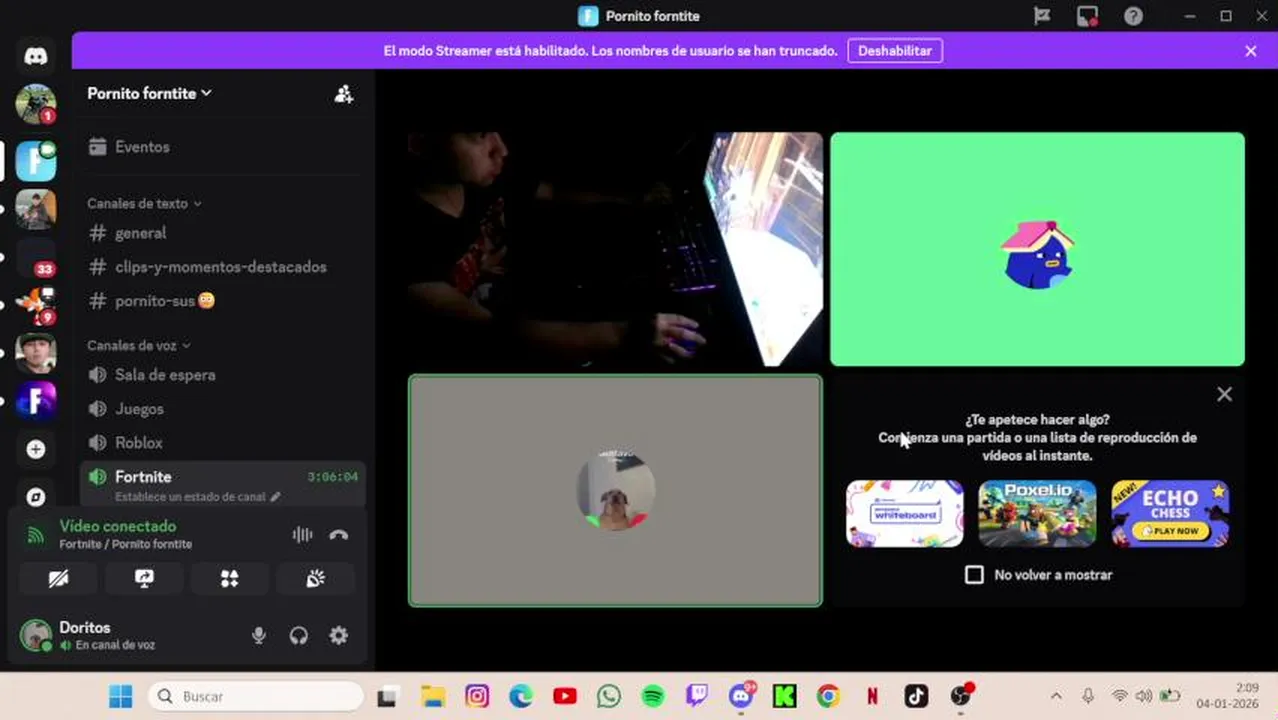Open noise suppression waveform icon
The height and width of the screenshot is (720, 1278).
click(x=302, y=535)
